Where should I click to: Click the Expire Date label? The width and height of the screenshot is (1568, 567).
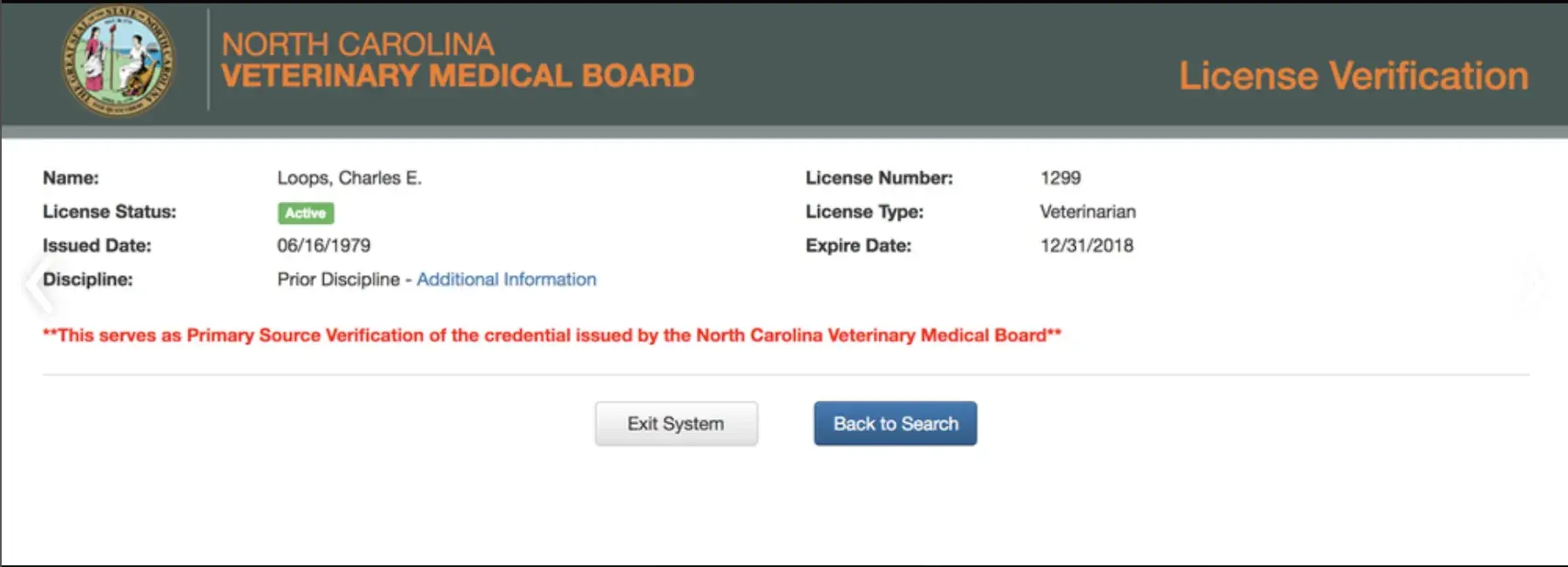(x=858, y=246)
